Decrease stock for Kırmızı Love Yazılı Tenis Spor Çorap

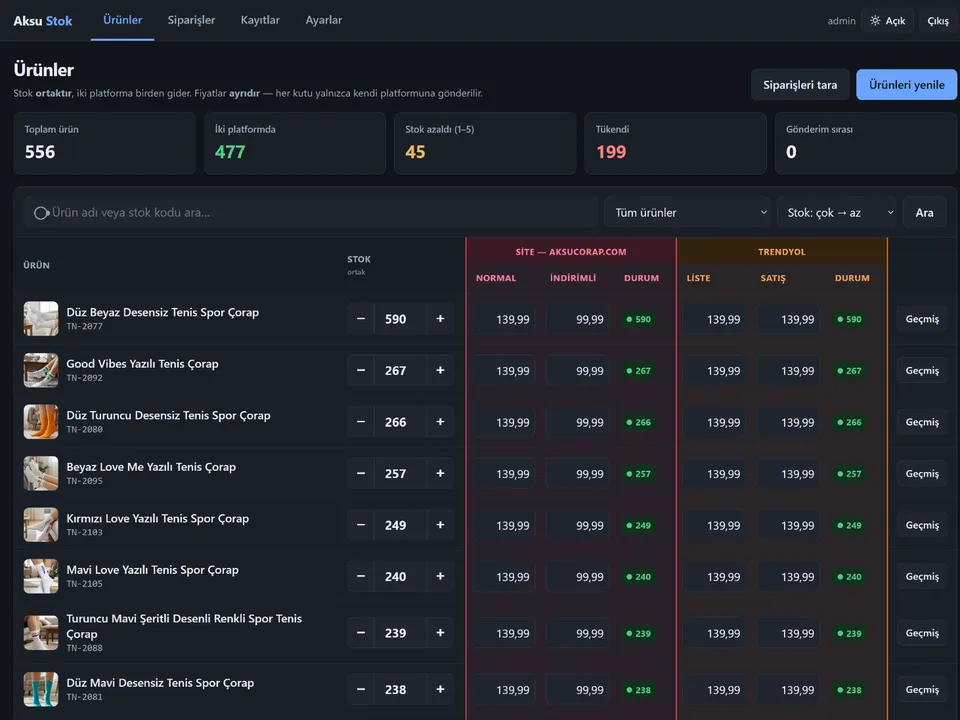point(361,525)
